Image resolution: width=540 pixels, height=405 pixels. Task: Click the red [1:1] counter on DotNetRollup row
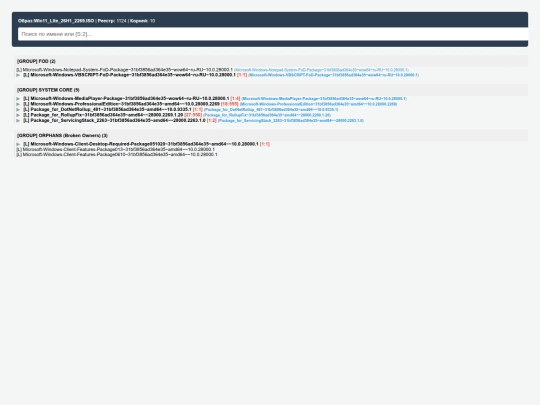pos(198,110)
